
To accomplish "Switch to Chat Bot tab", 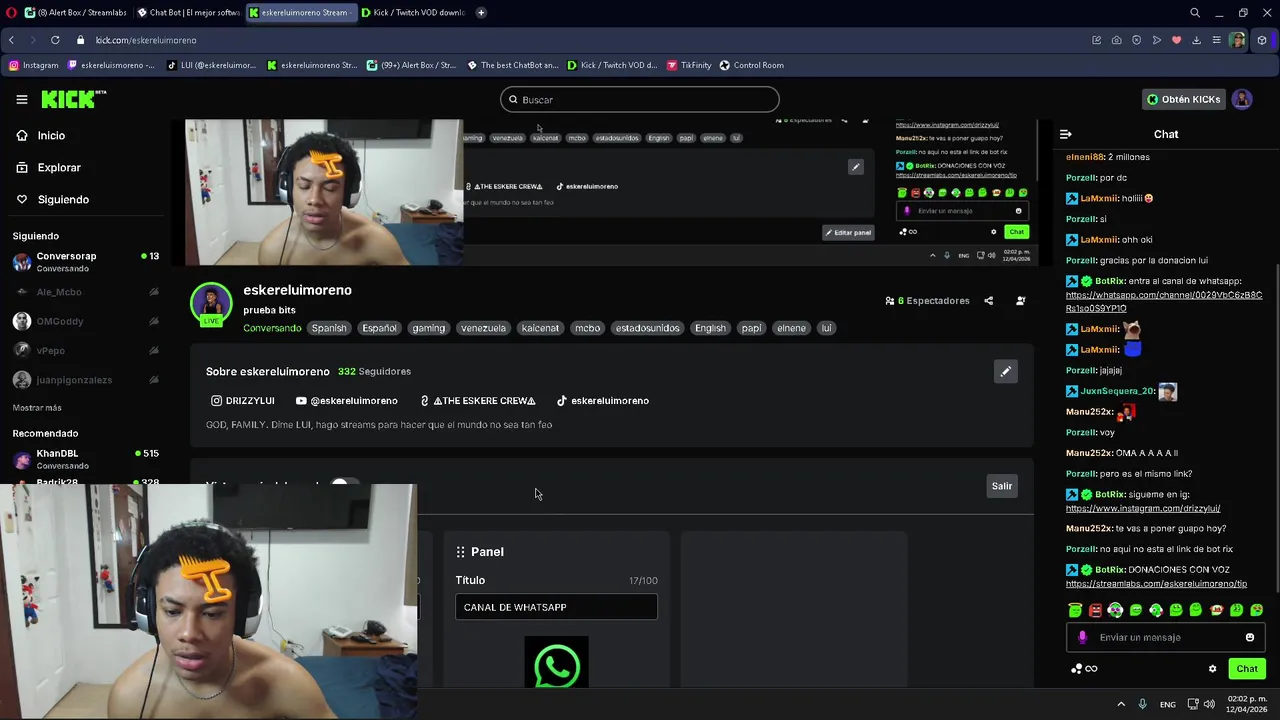I will point(188,12).
